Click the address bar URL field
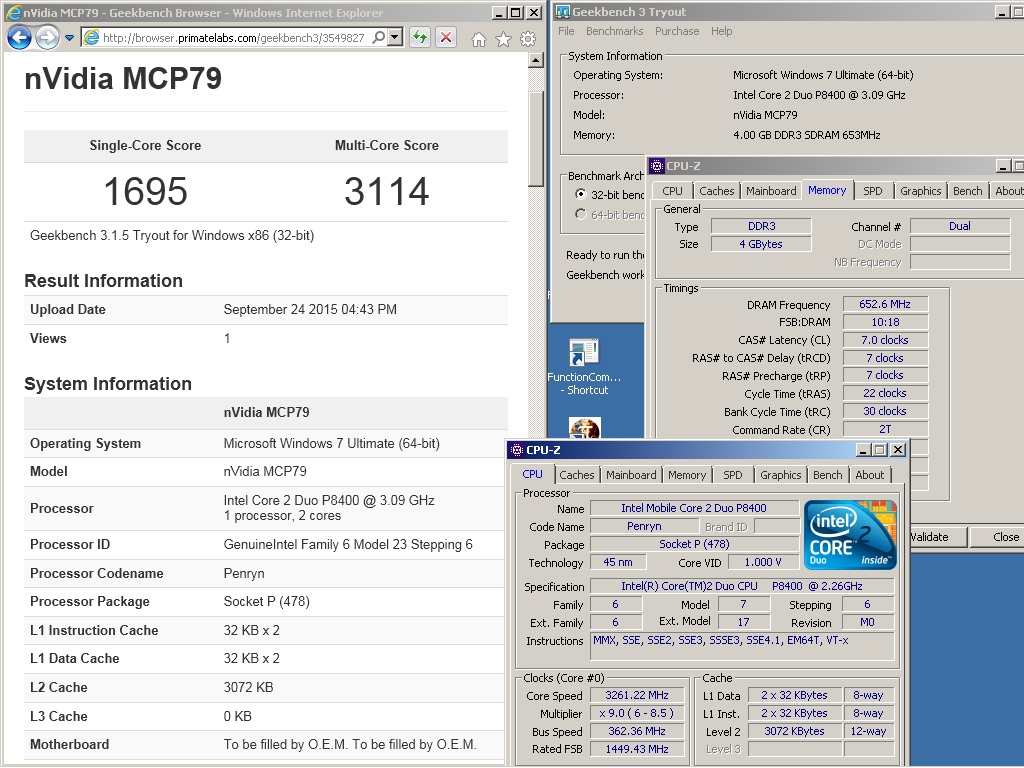Screen dimensions: 1024x768 [x=233, y=38]
